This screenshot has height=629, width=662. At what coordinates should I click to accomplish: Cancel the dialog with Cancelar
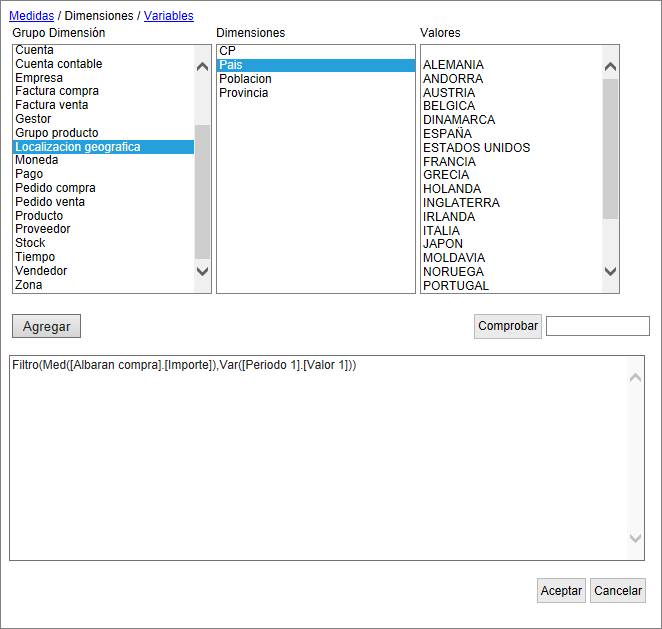point(618,591)
